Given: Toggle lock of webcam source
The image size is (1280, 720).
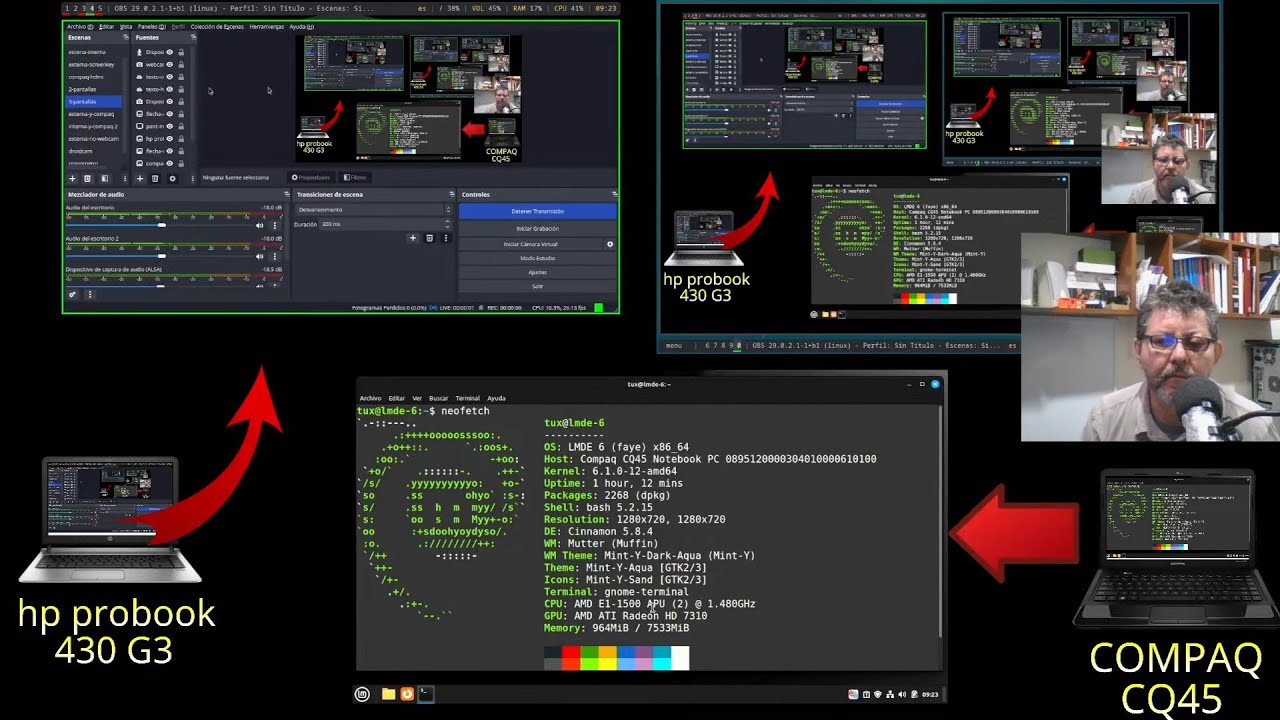Looking at the screenshot, I should [181, 64].
